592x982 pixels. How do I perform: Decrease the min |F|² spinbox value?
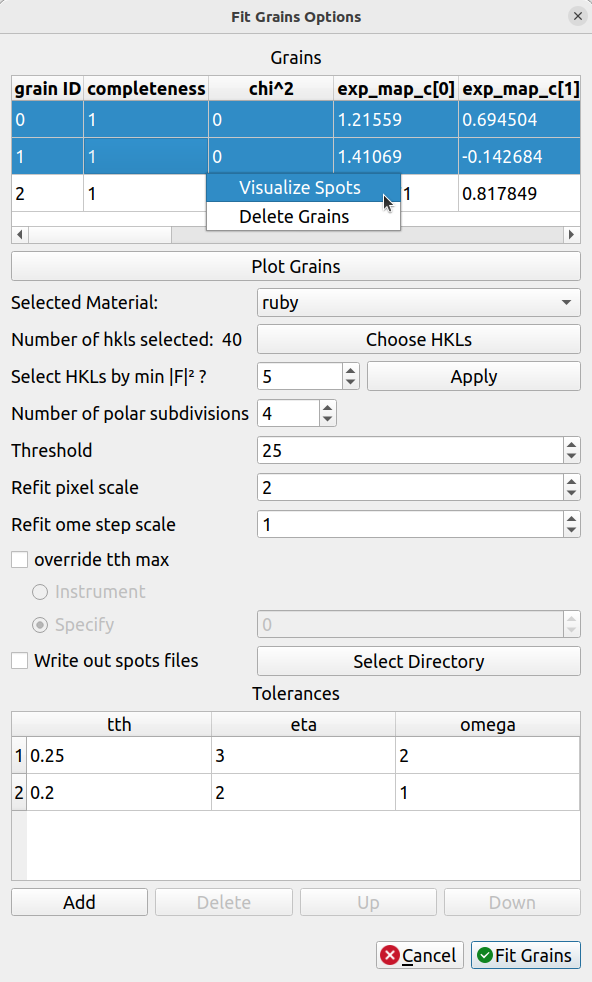351,383
